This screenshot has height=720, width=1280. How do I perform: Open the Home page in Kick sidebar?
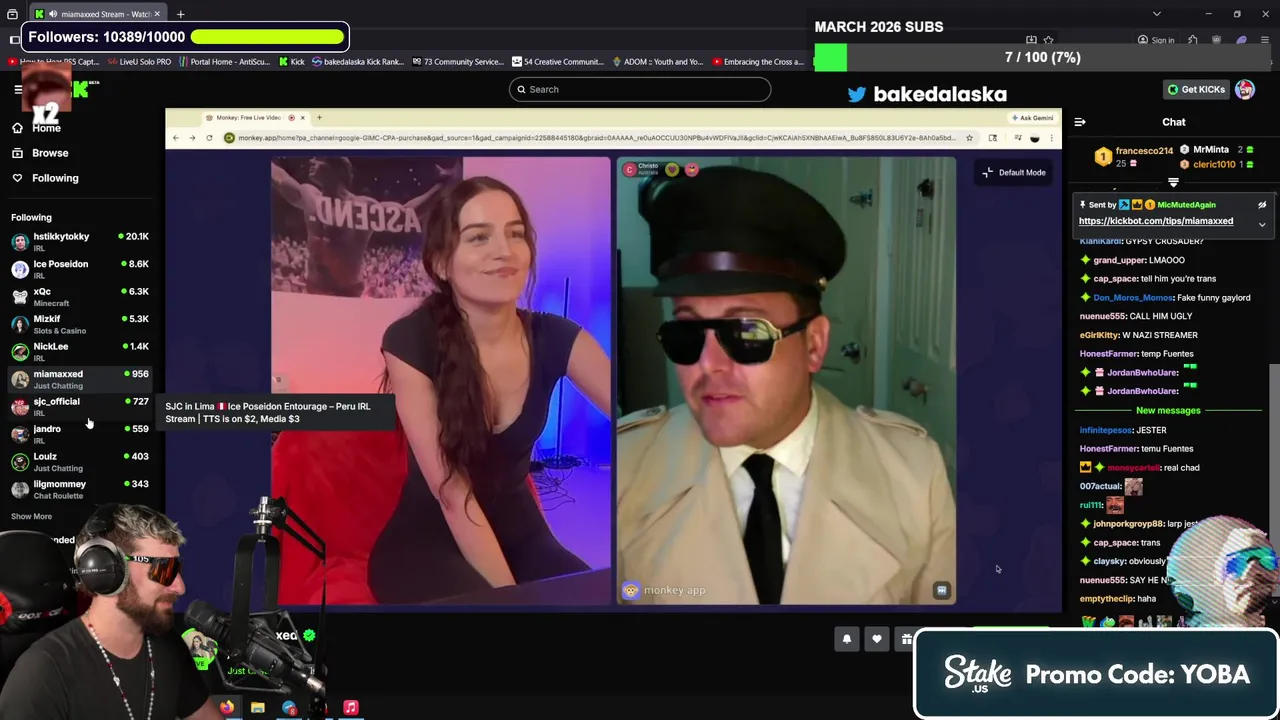[46, 128]
